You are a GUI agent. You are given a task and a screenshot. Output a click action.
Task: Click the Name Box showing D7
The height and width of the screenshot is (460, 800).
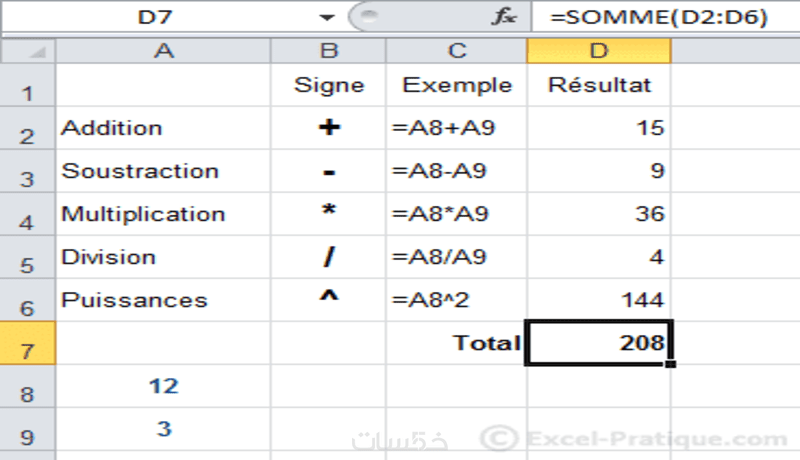(x=160, y=18)
